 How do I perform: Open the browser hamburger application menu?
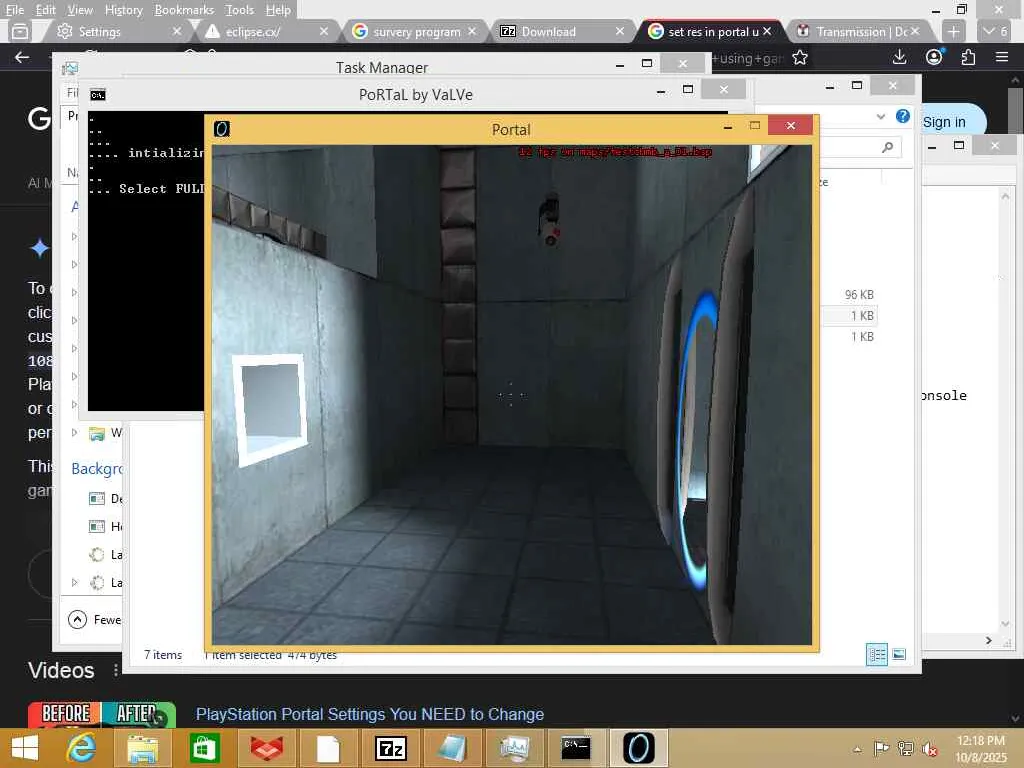[1002, 57]
